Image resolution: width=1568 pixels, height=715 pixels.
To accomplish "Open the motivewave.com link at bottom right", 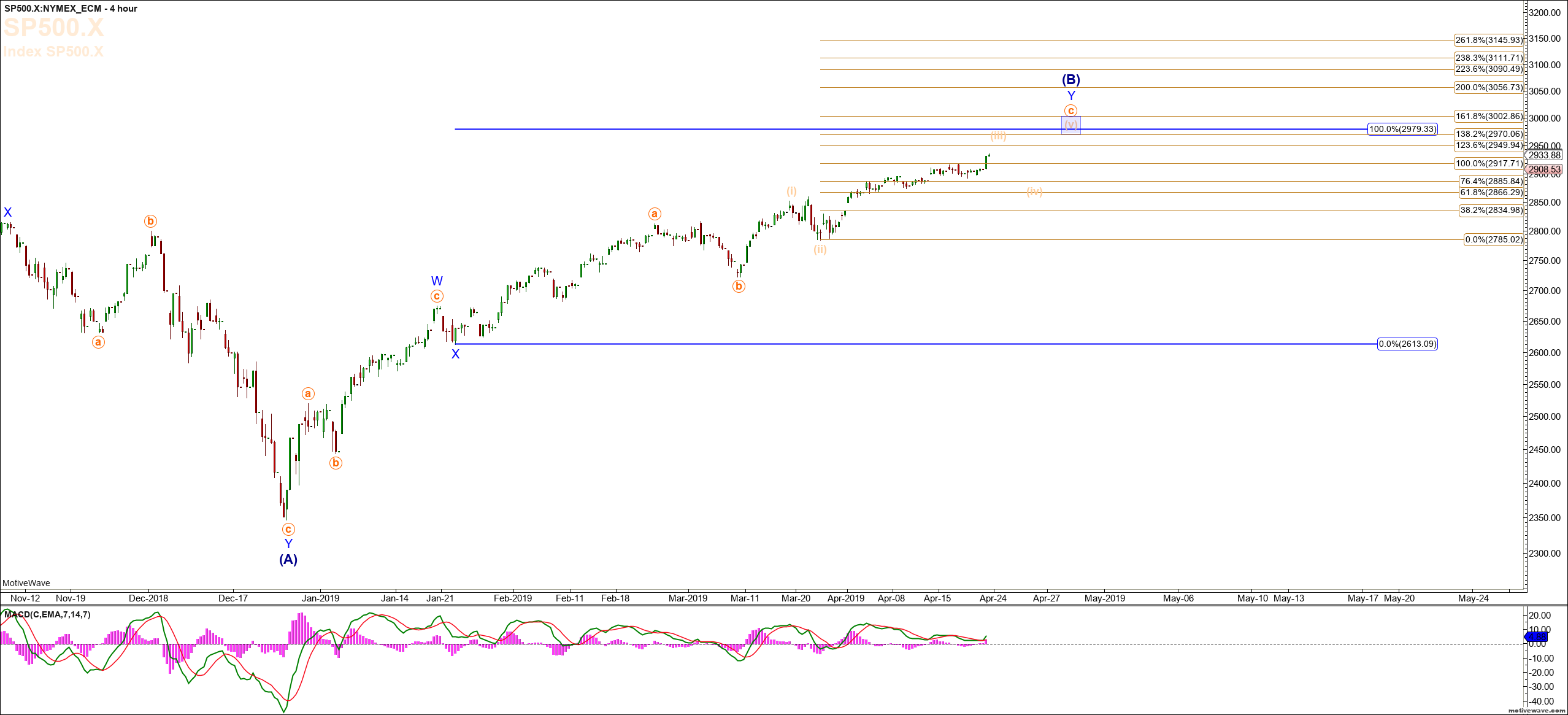I will point(1537,710).
